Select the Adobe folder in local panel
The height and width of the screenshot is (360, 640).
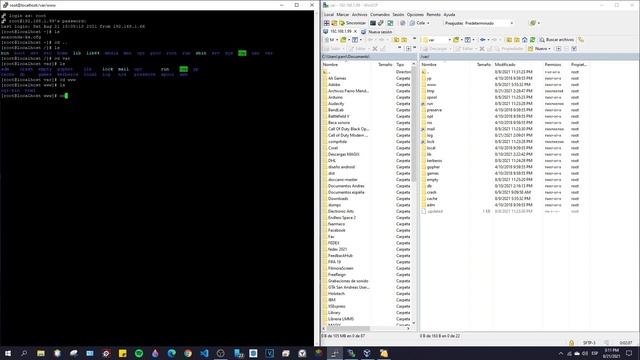[334, 84]
